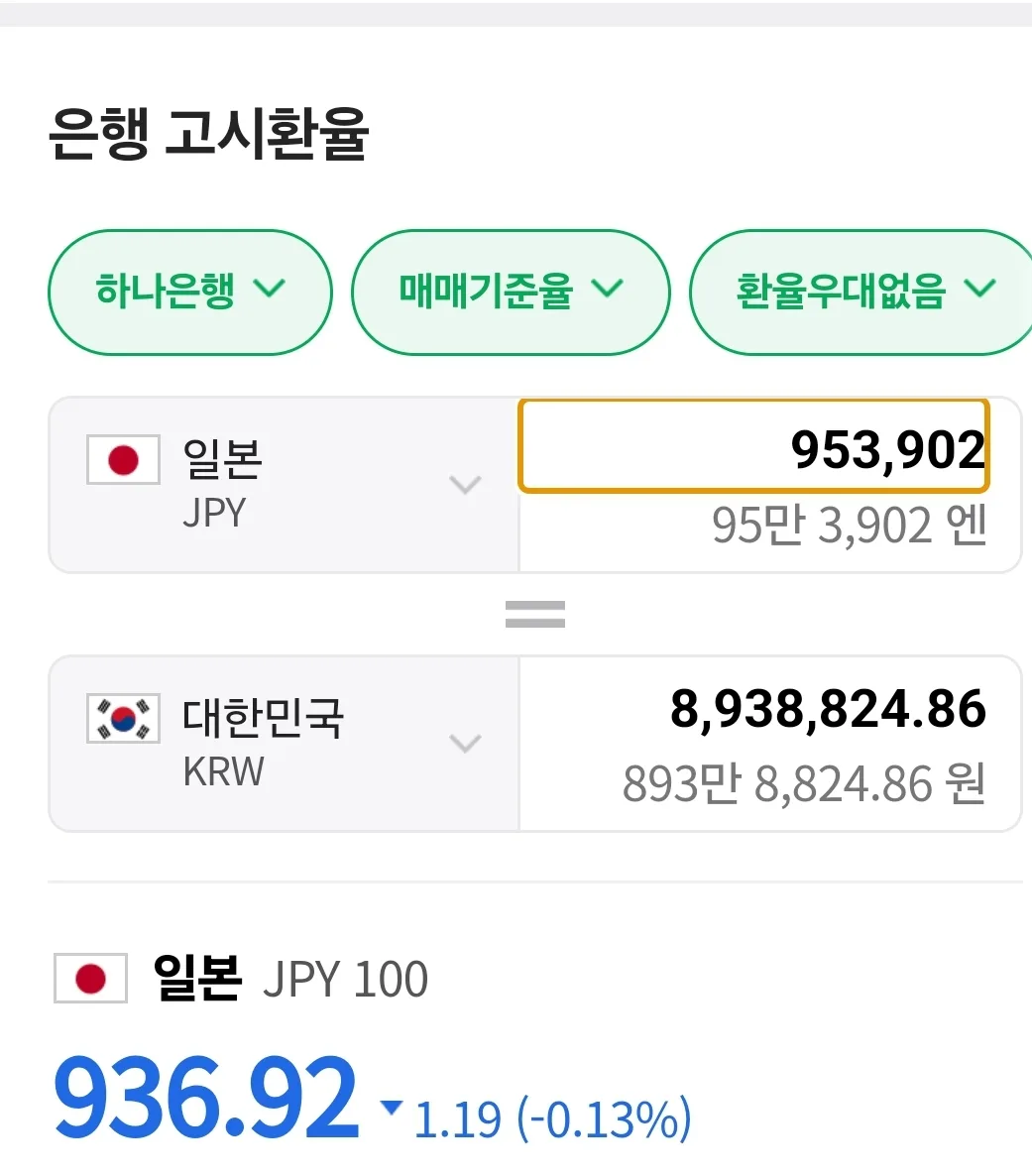The height and width of the screenshot is (1176, 1032).
Task: Click the 8,938,824.86 won result field
Action: pos(770,744)
